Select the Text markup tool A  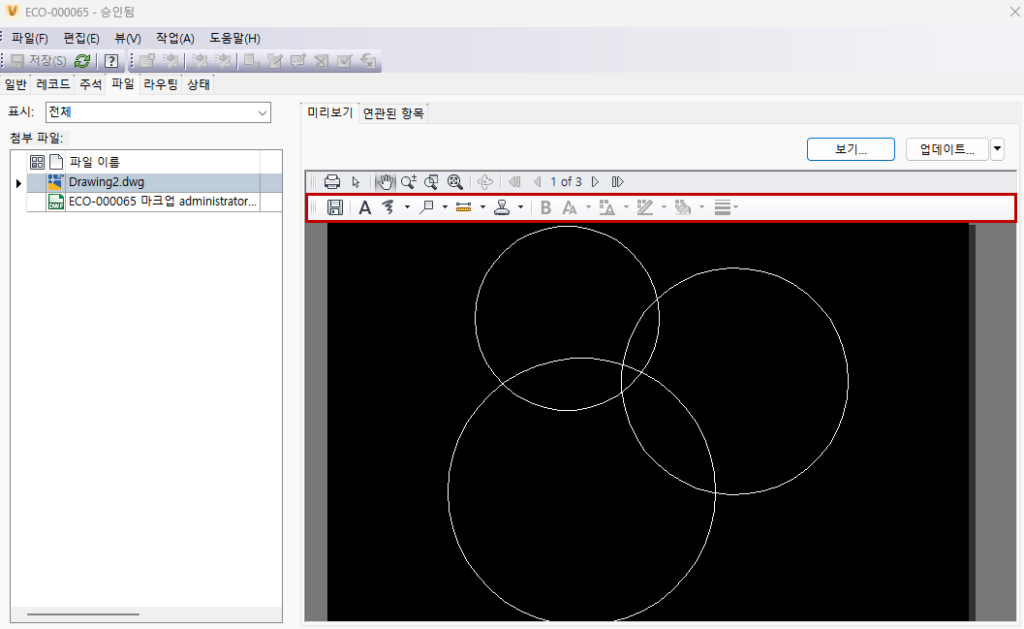(364, 208)
